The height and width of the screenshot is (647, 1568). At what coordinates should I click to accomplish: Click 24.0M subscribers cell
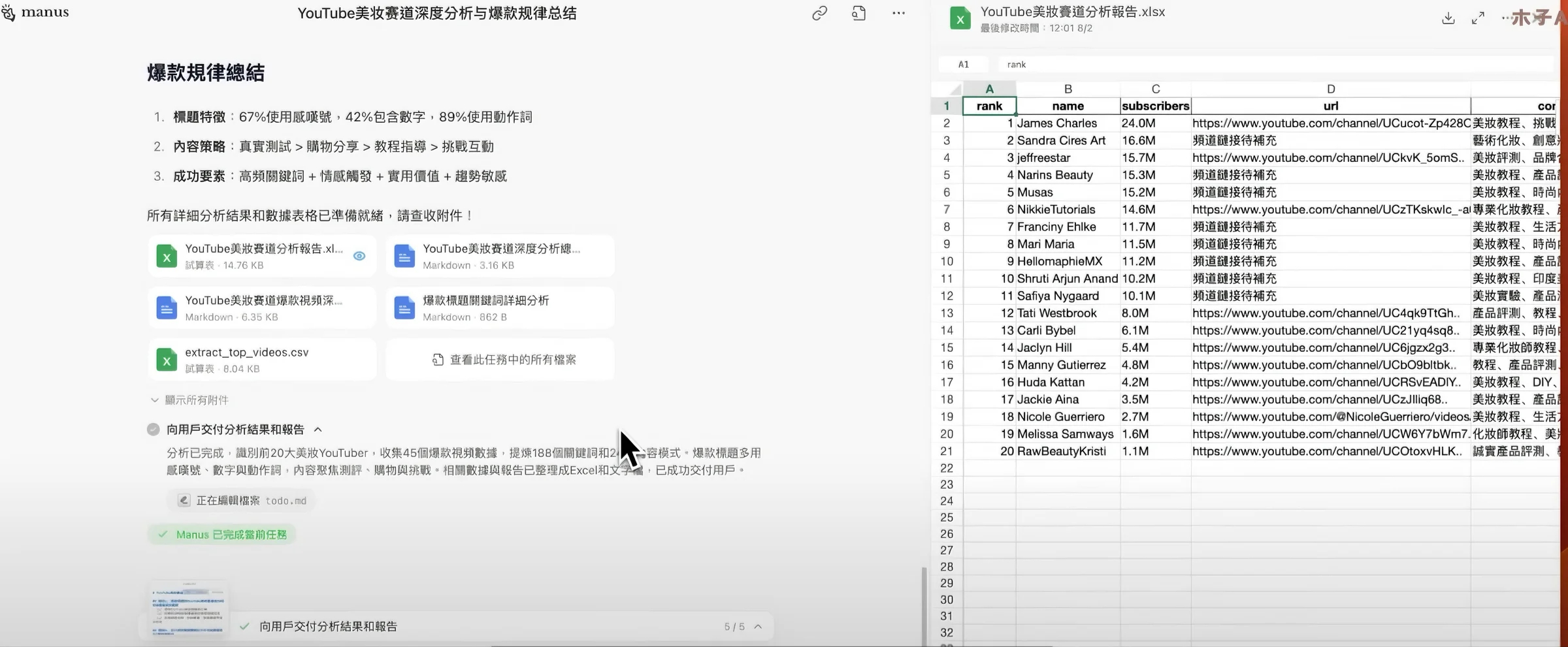point(1156,123)
